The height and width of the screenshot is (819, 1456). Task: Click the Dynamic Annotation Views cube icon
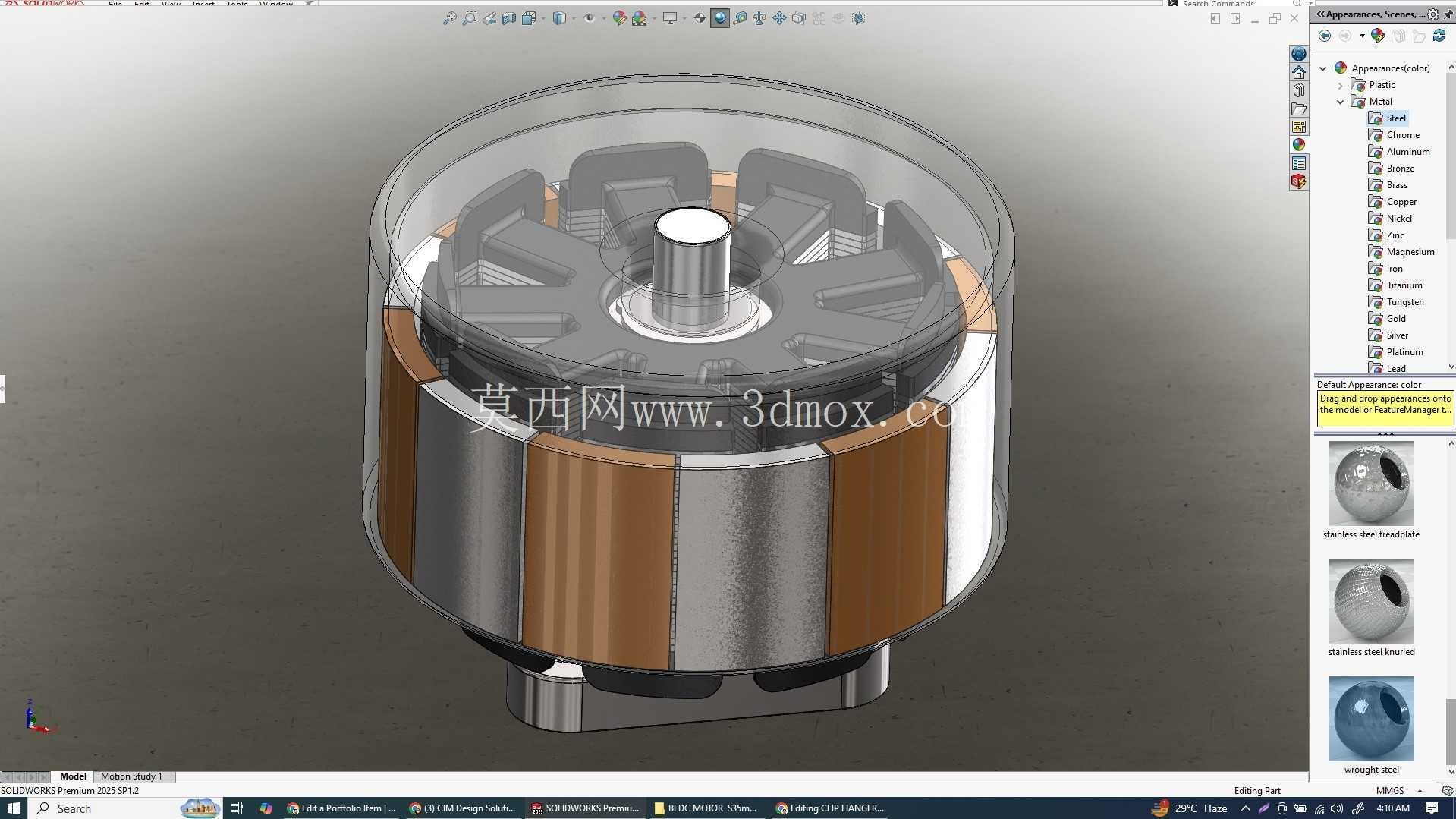point(529,18)
